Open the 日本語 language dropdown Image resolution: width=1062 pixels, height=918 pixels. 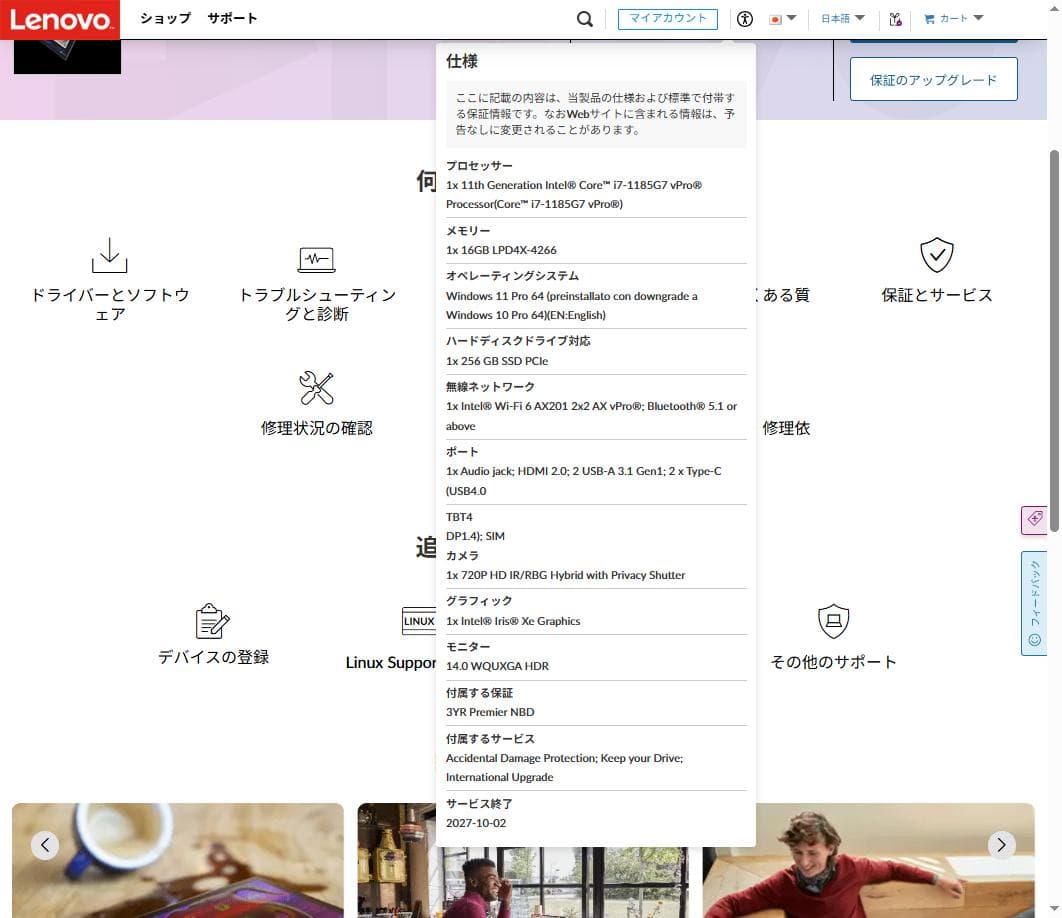pos(842,19)
